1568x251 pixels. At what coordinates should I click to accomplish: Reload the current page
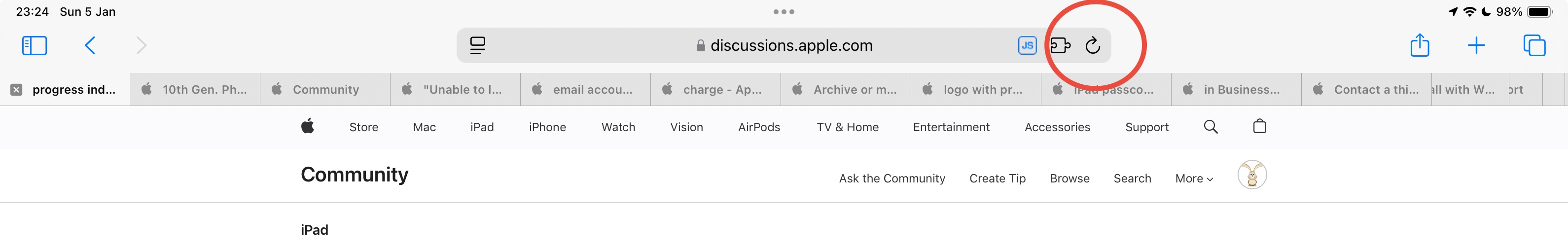(1093, 46)
